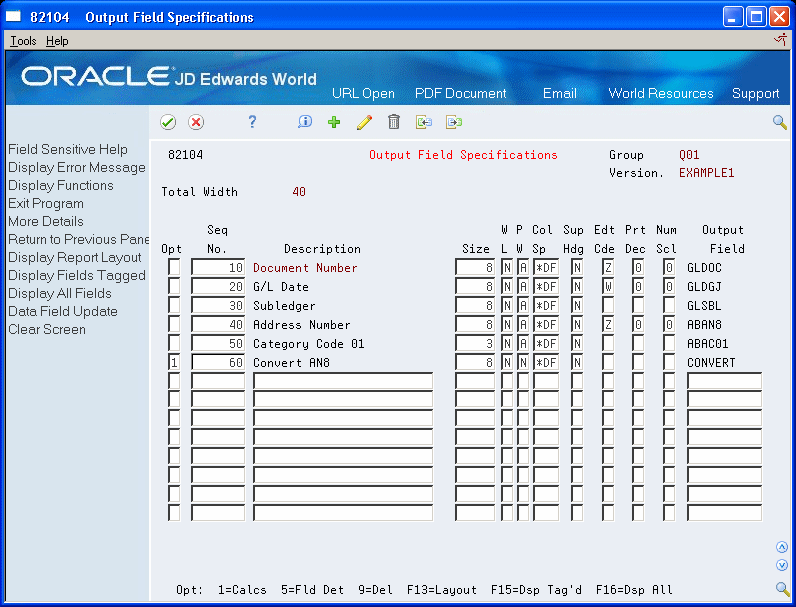Click the green checkmark OK icon
Viewport: 796px width, 607px height.
coord(168,122)
